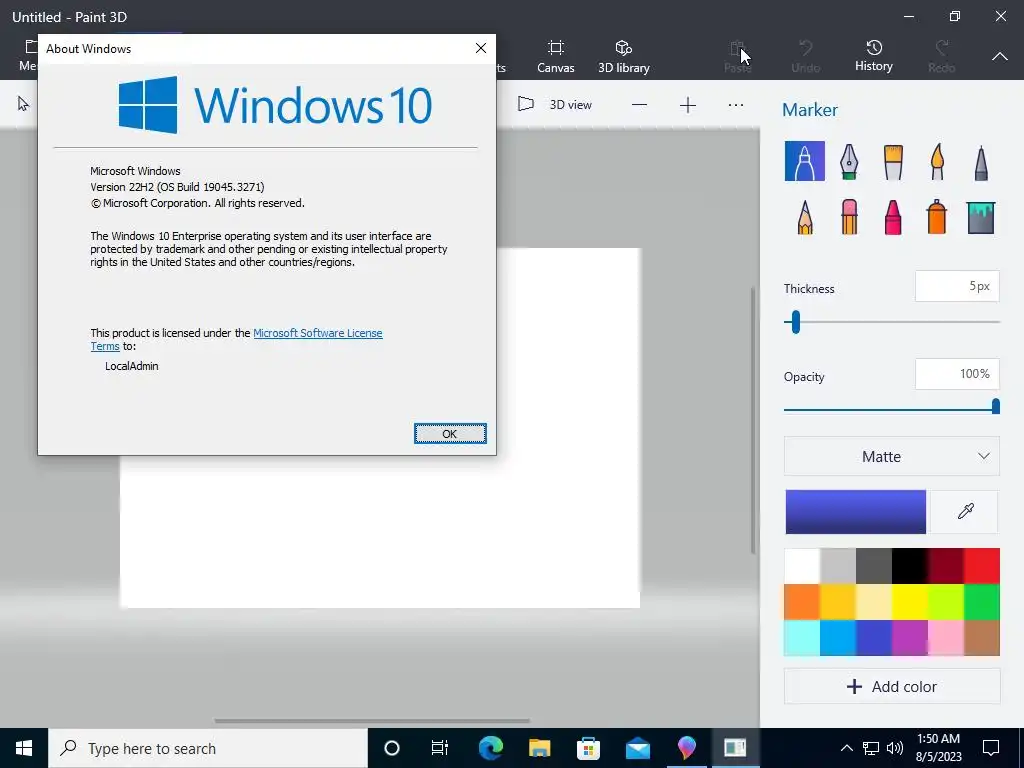
Task: Click the horizontal canvas scrollbar
Action: point(372,721)
